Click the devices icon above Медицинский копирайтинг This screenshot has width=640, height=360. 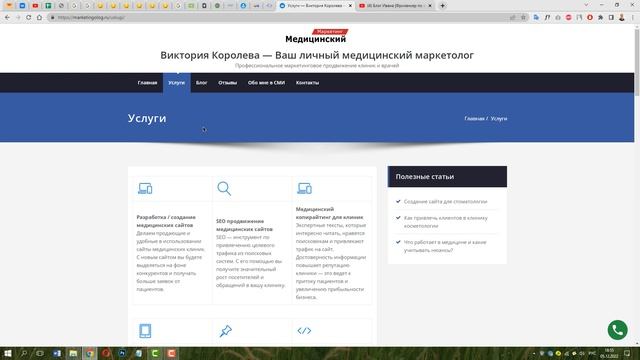(304, 189)
